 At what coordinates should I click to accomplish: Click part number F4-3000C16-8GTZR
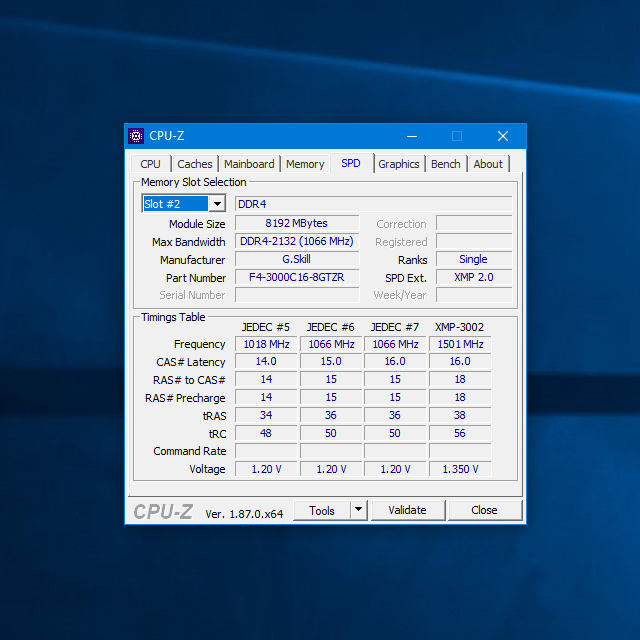pos(297,277)
